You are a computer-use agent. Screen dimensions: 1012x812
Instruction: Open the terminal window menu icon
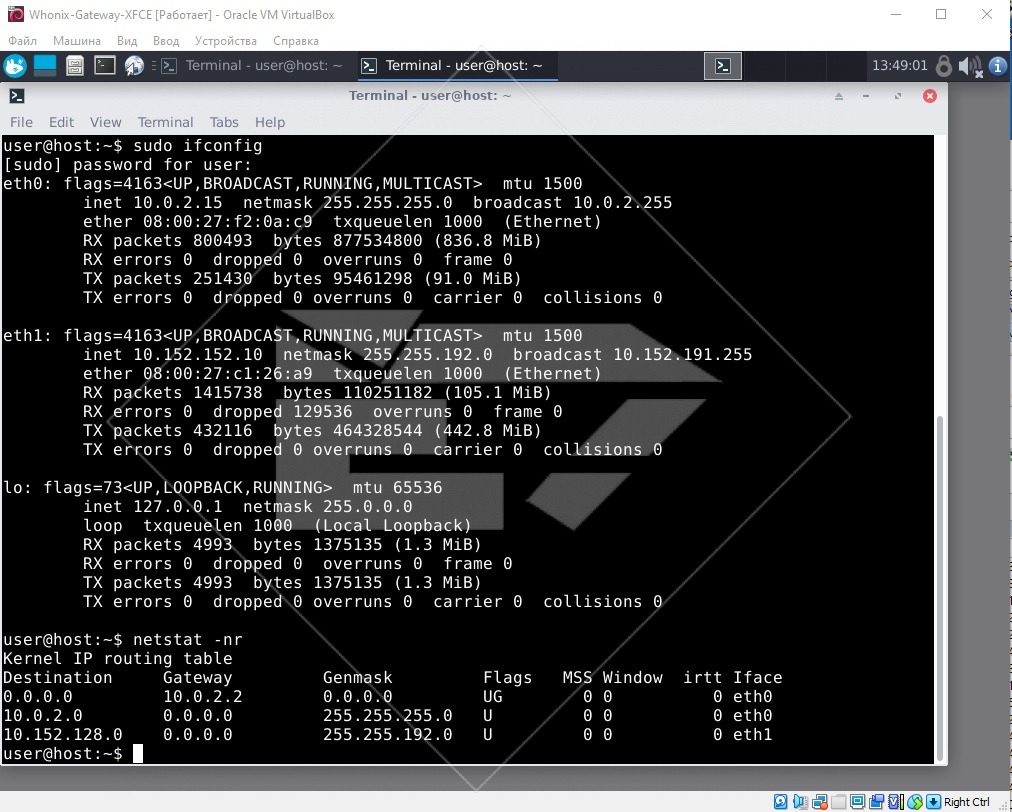pos(17,96)
